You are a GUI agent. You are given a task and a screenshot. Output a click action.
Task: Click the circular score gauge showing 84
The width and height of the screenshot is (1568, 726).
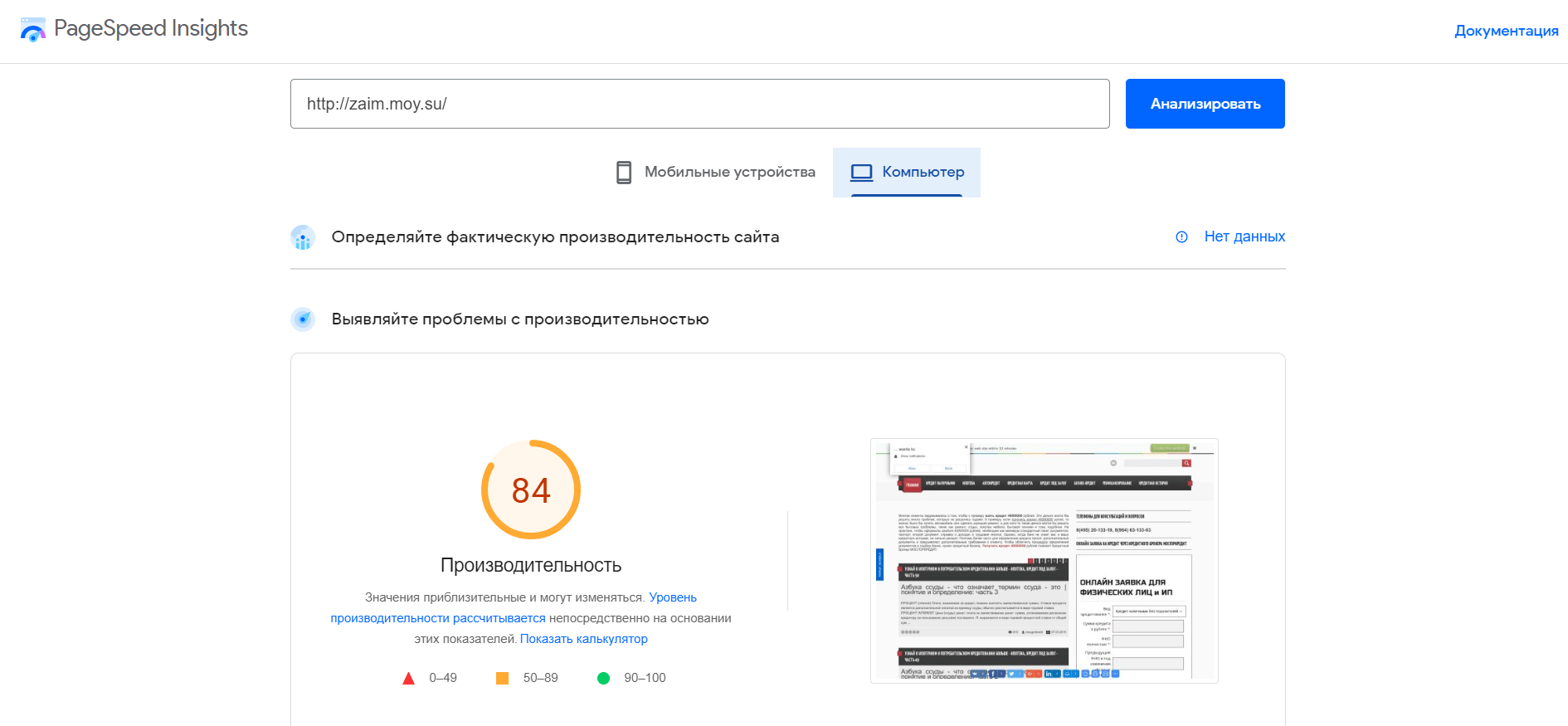click(x=531, y=490)
